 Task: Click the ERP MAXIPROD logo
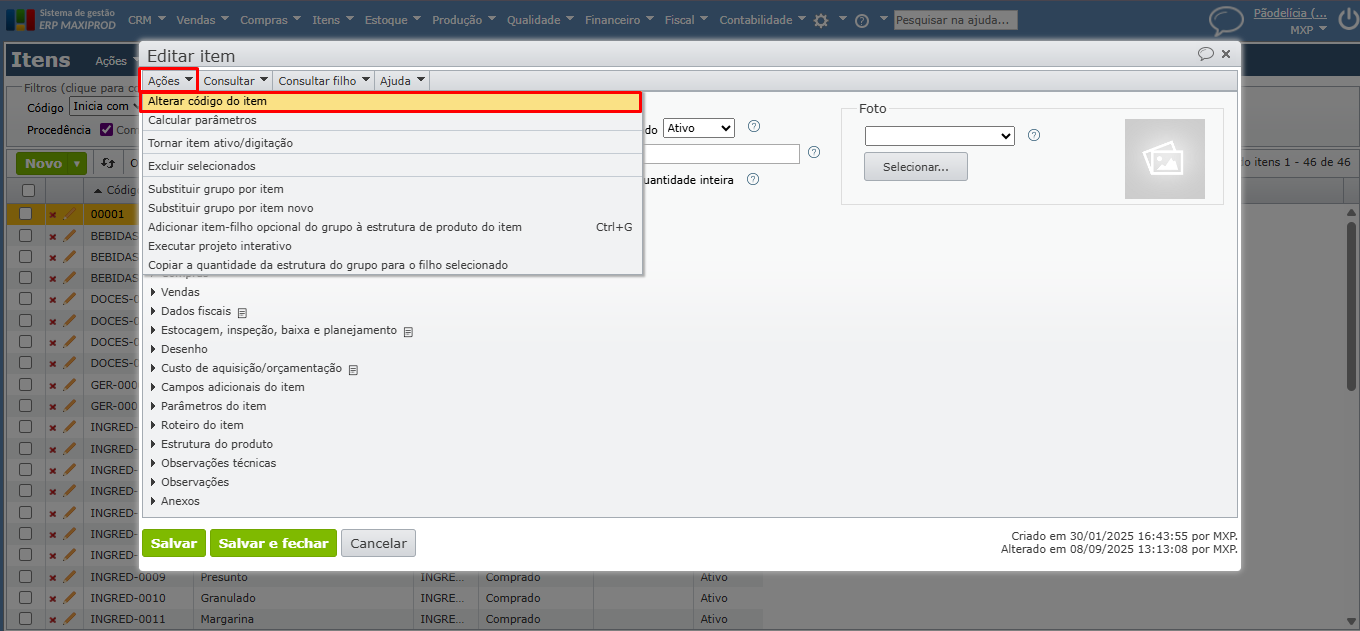60,19
